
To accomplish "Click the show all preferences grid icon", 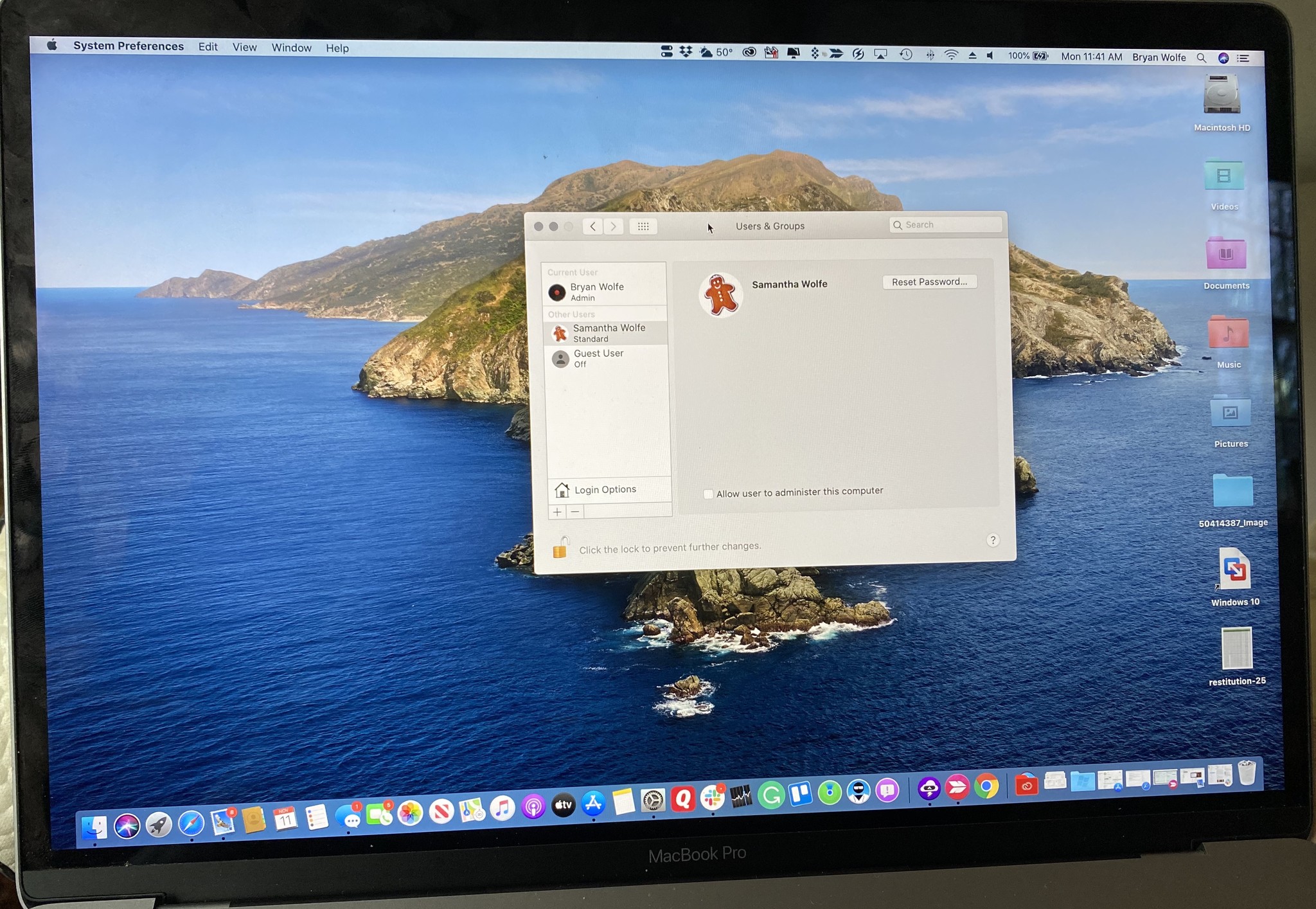I will pyautogui.click(x=643, y=226).
